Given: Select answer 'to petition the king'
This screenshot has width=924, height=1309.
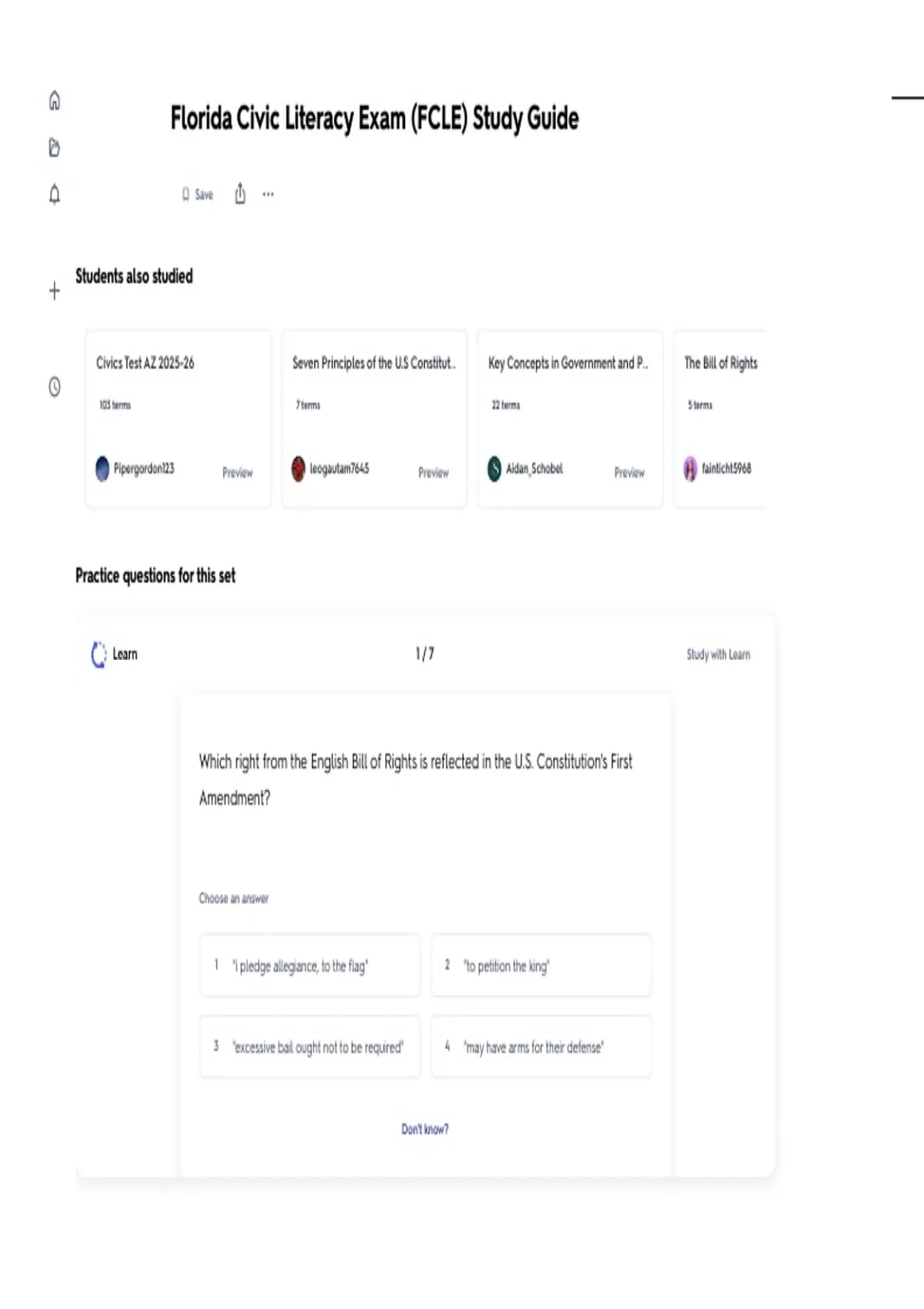Looking at the screenshot, I should point(541,966).
